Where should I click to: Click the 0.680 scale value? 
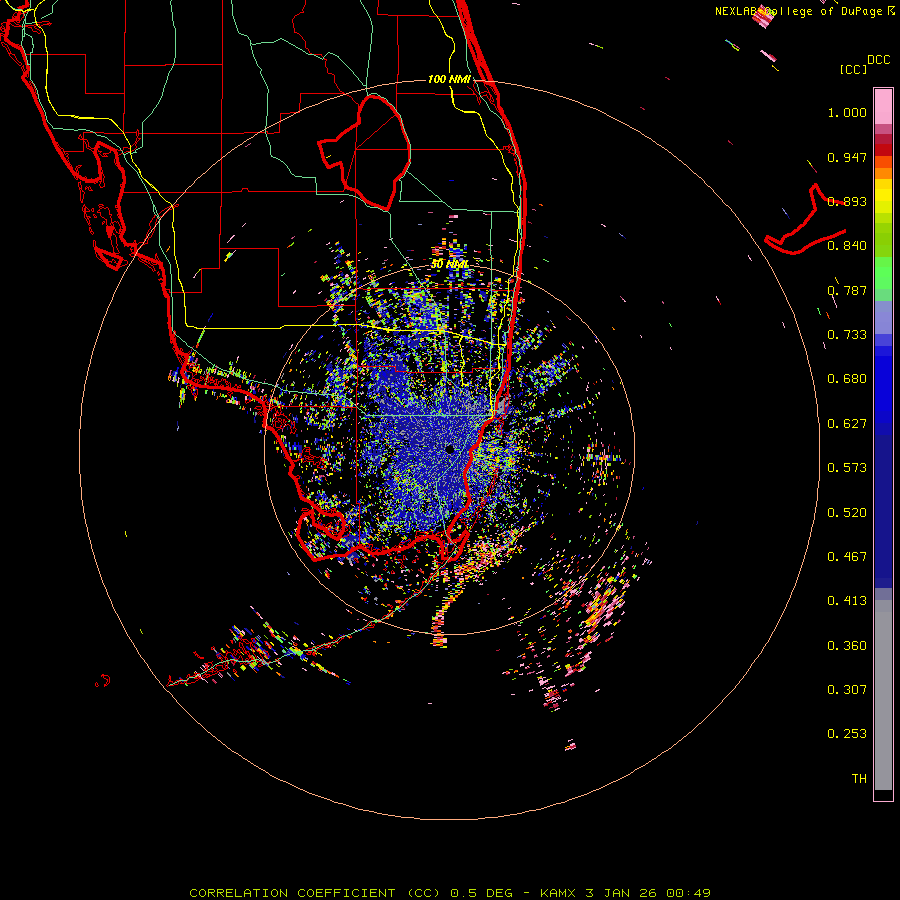[847, 379]
